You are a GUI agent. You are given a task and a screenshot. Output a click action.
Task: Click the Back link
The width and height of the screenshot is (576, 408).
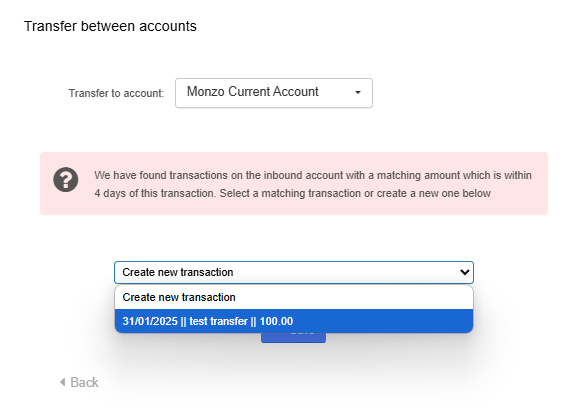pos(79,382)
